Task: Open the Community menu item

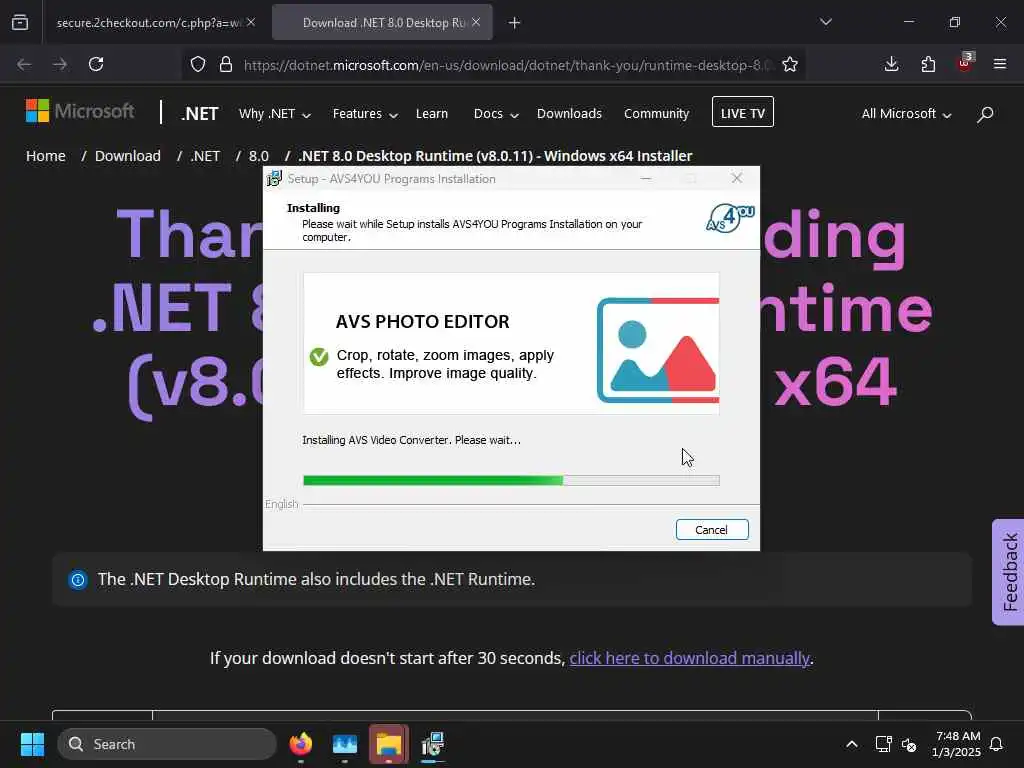Action: 656,114
